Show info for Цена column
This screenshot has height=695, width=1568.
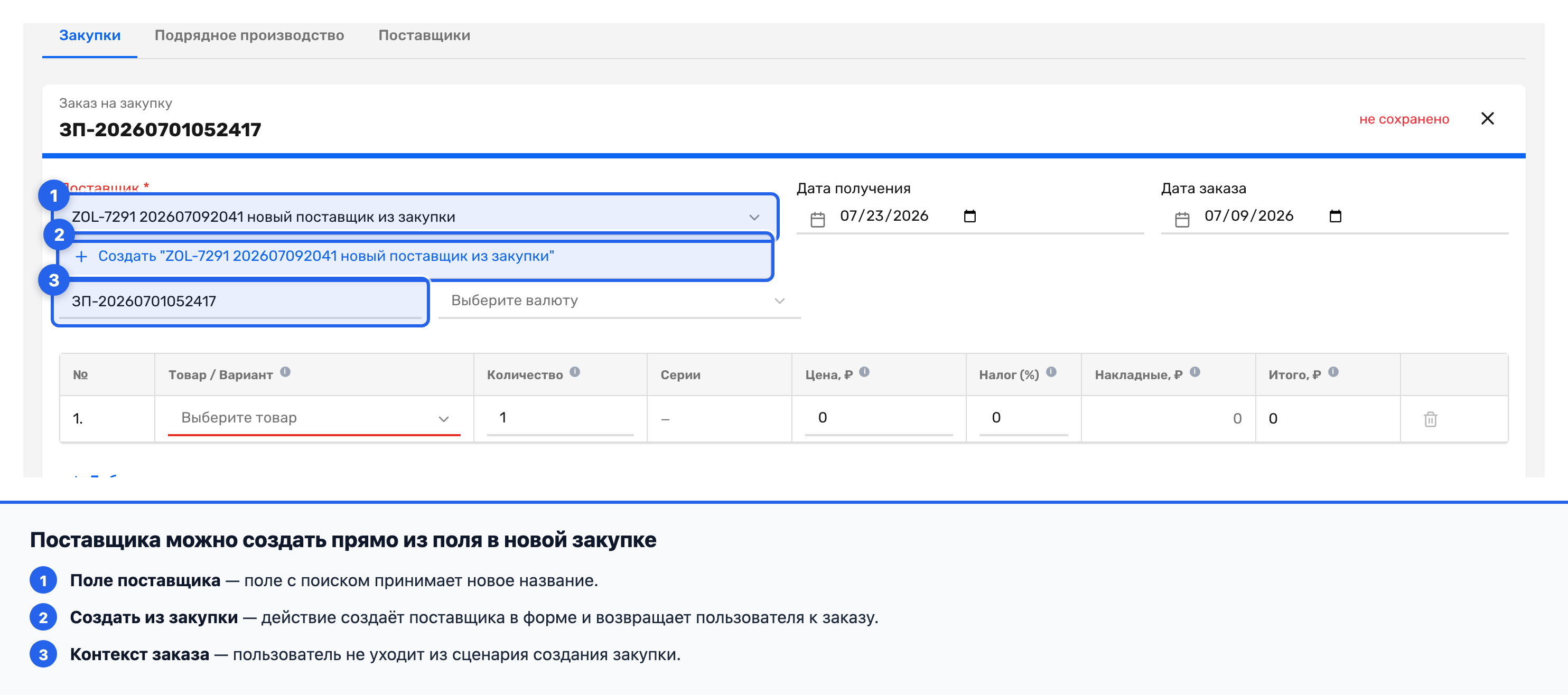(864, 372)
